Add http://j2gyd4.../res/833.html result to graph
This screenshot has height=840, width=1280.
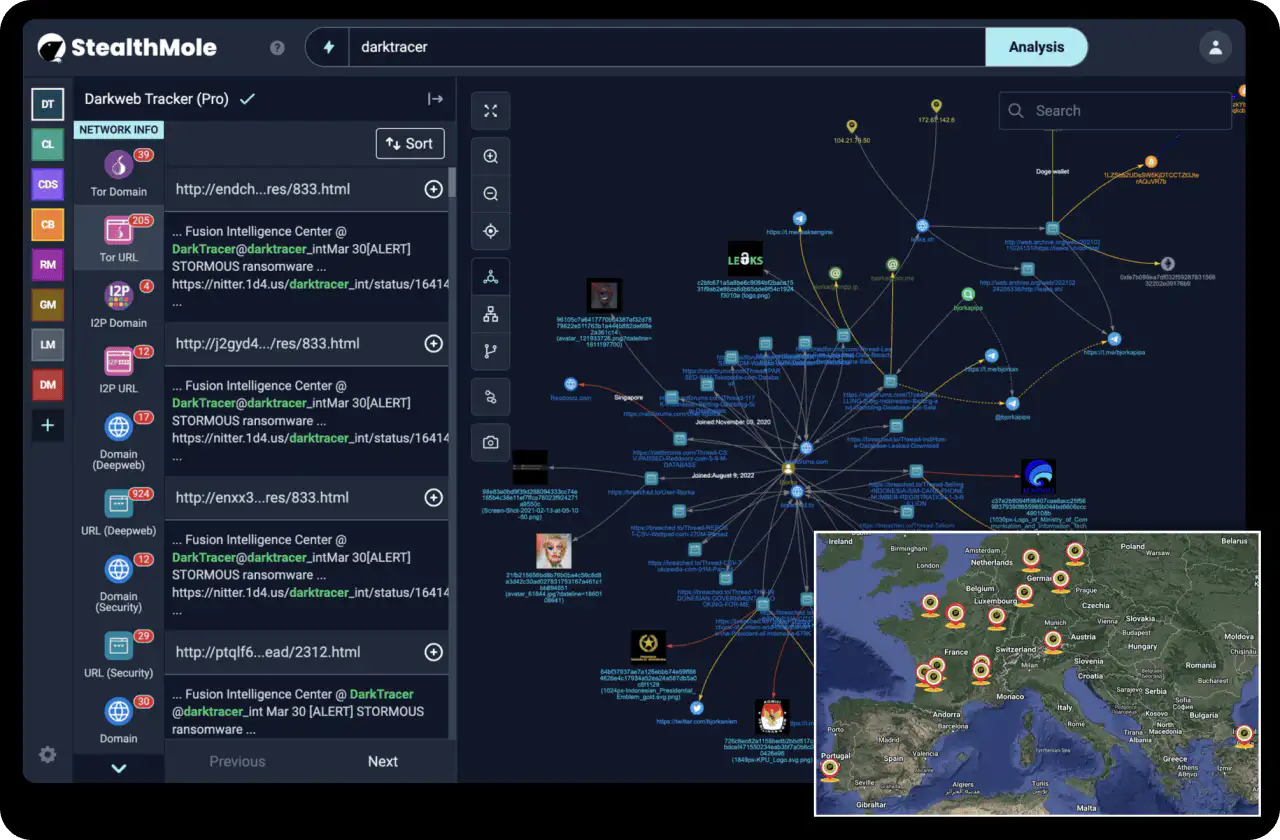click(x=434, y=343)
